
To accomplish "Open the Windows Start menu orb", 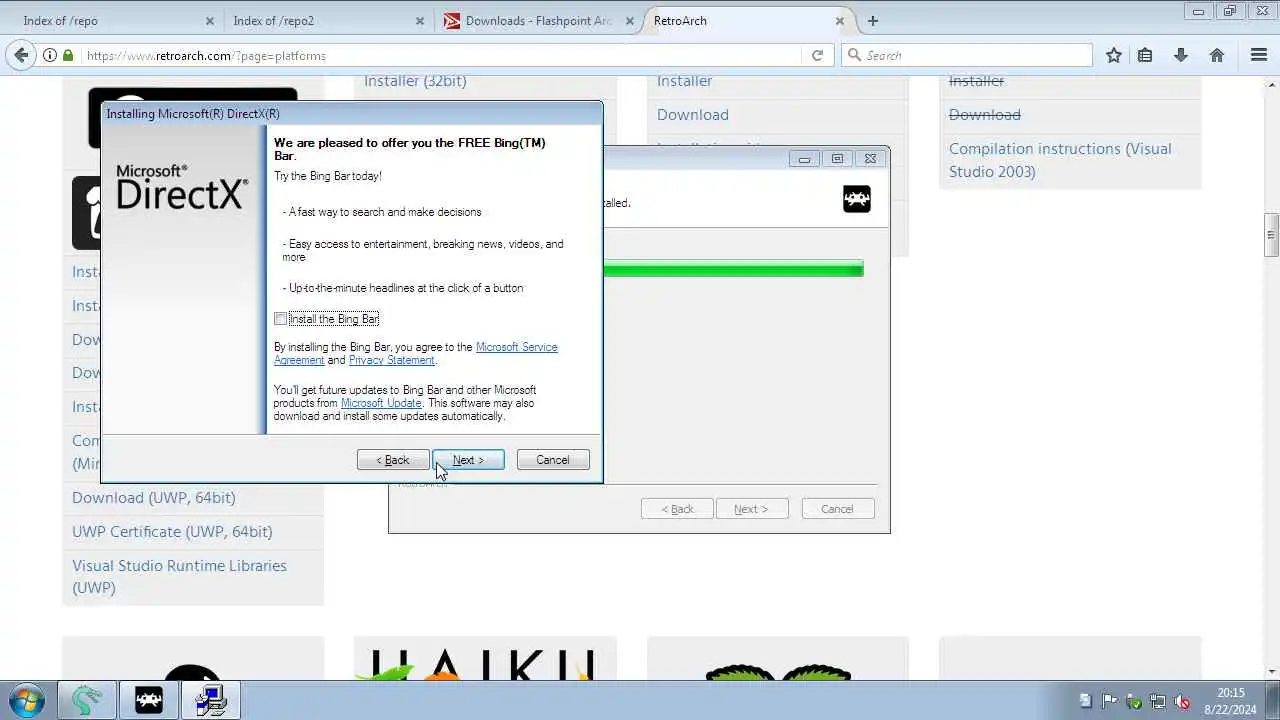I will (x=26, y=699).
